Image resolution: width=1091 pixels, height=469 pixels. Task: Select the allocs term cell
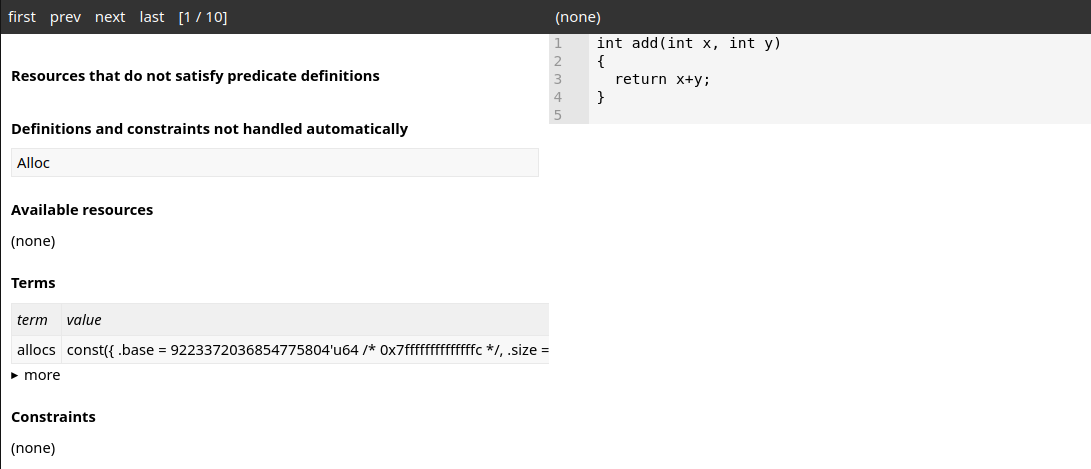pos(36,349)
